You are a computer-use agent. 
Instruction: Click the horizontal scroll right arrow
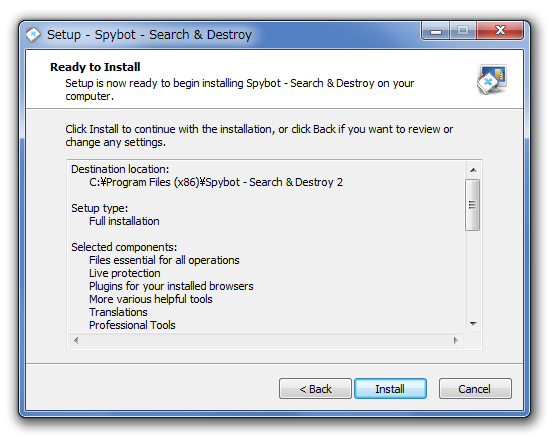tap(456, 340)
